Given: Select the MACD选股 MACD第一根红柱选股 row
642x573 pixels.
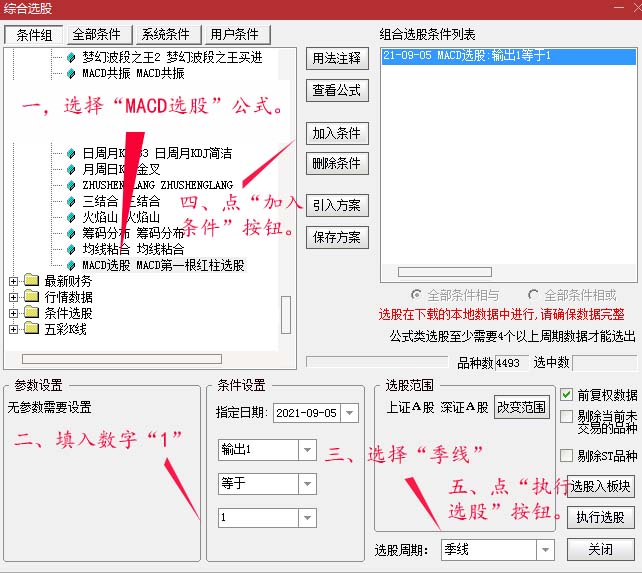Looking at the screenshot, I should 163,265.
